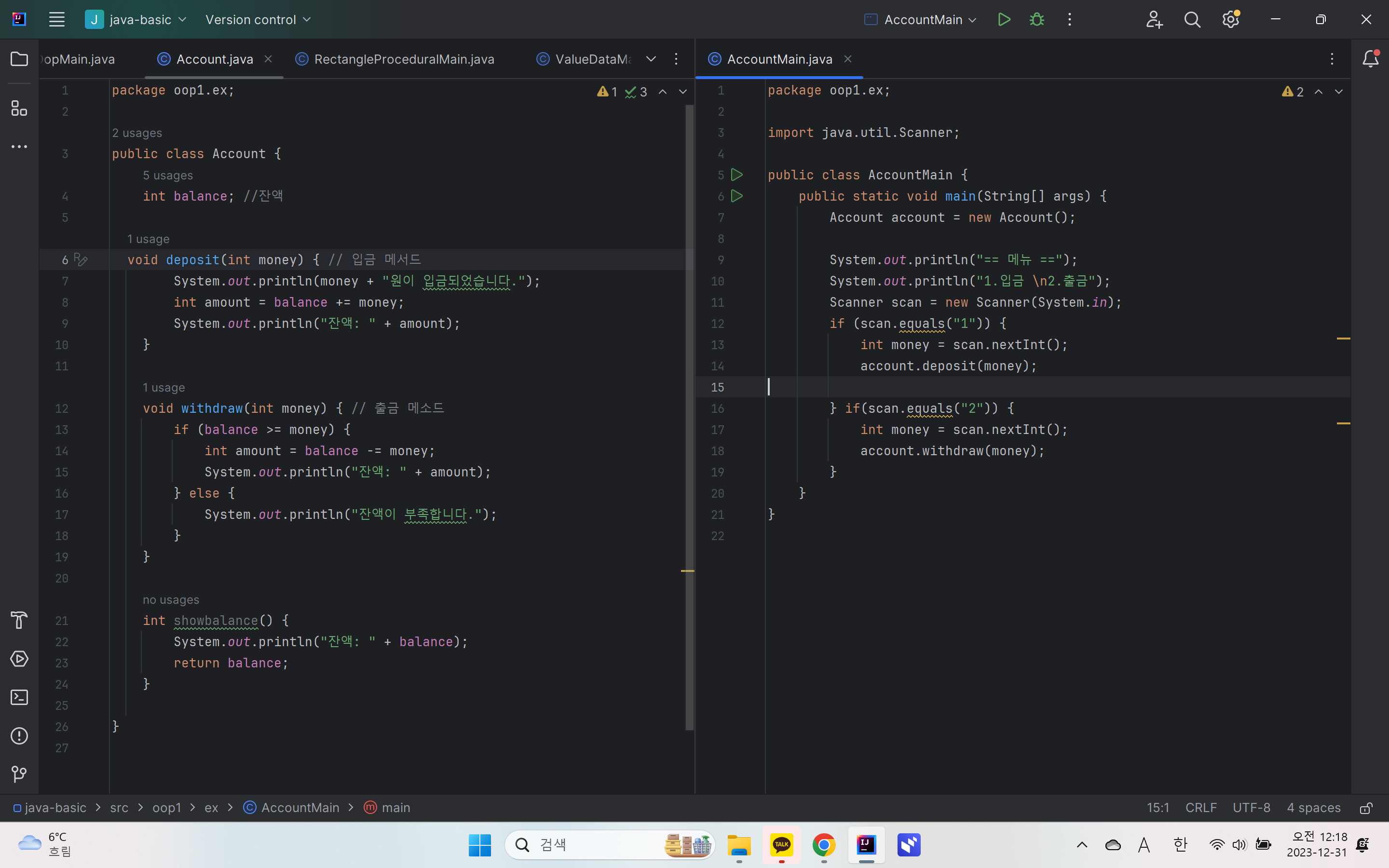1389x868 pixels.
Task: Go to previous problem in Account.java
Action: (662, 92)
